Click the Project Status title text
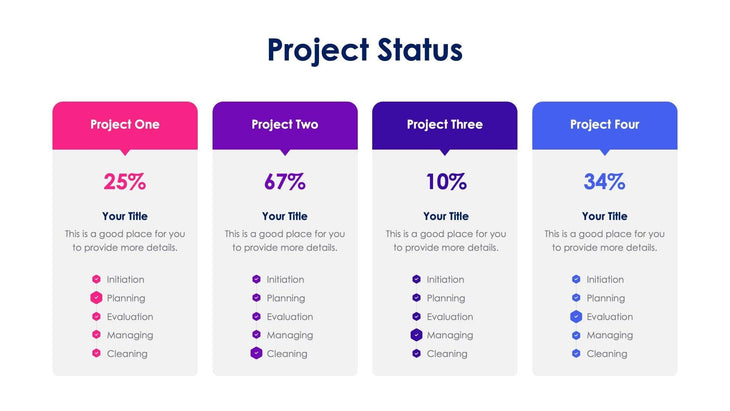This screenshot has width=730, height=411. [365, 49]
